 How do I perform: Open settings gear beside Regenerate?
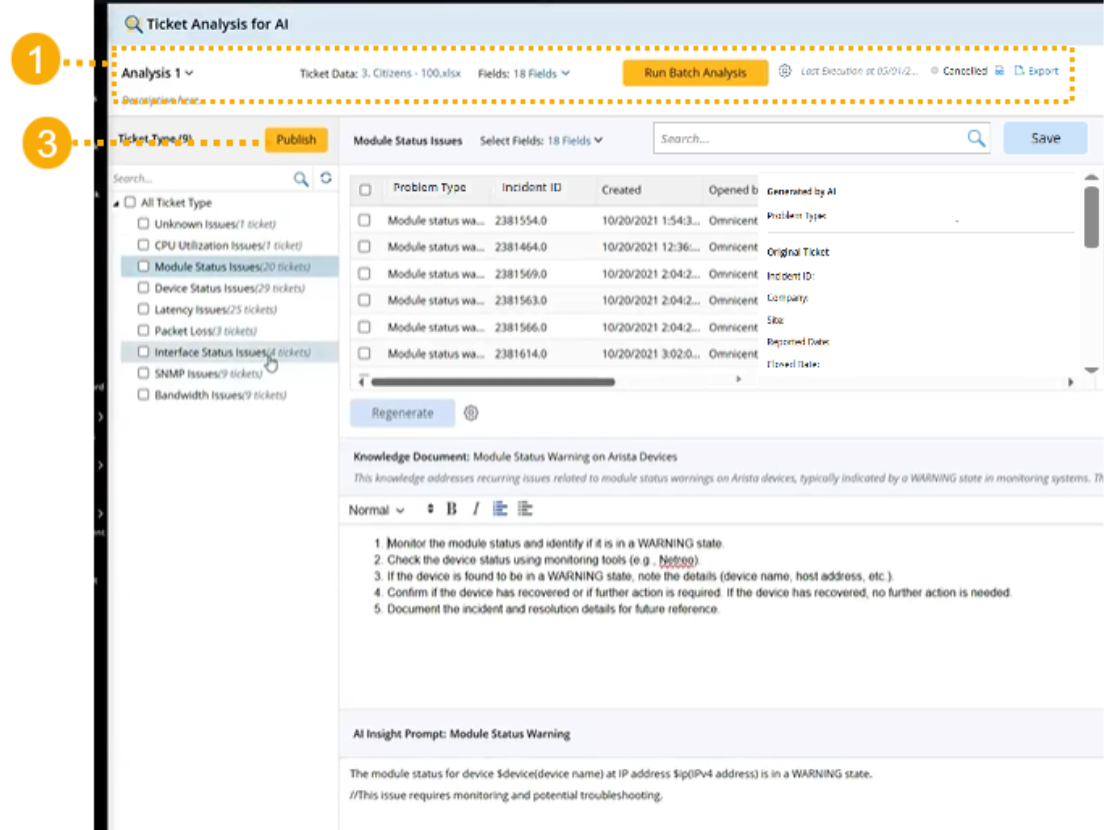click(x=471, y=413)
